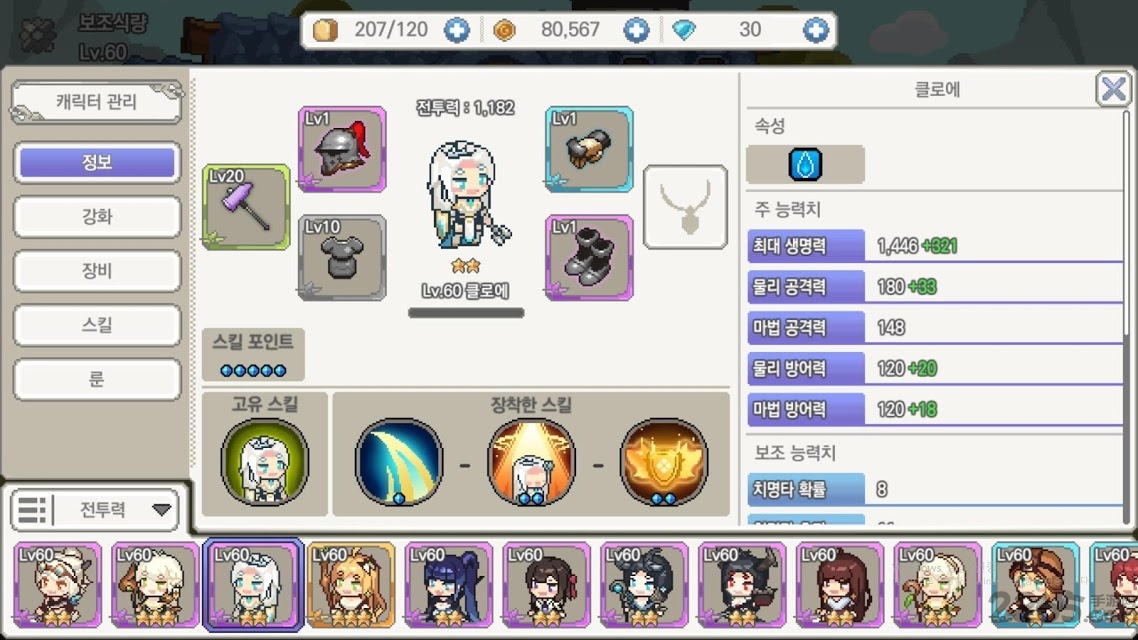Switch to the 강화 tab
Image resolution: width=1138 pixels, height=640 pixels.
(x=97, y=216)
